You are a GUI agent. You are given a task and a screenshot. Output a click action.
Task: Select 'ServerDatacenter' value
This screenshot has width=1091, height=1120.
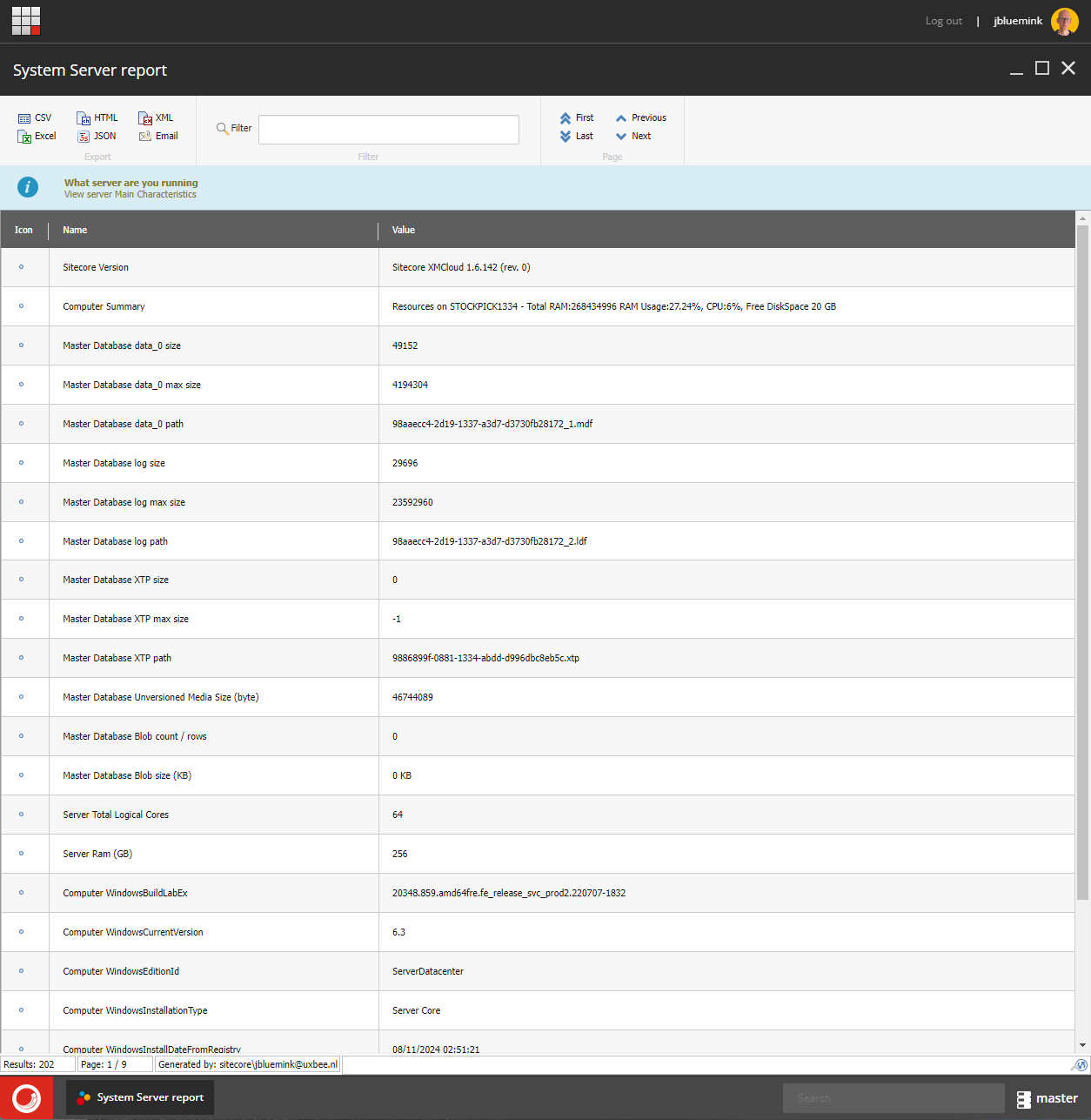(x=428, y=971)
